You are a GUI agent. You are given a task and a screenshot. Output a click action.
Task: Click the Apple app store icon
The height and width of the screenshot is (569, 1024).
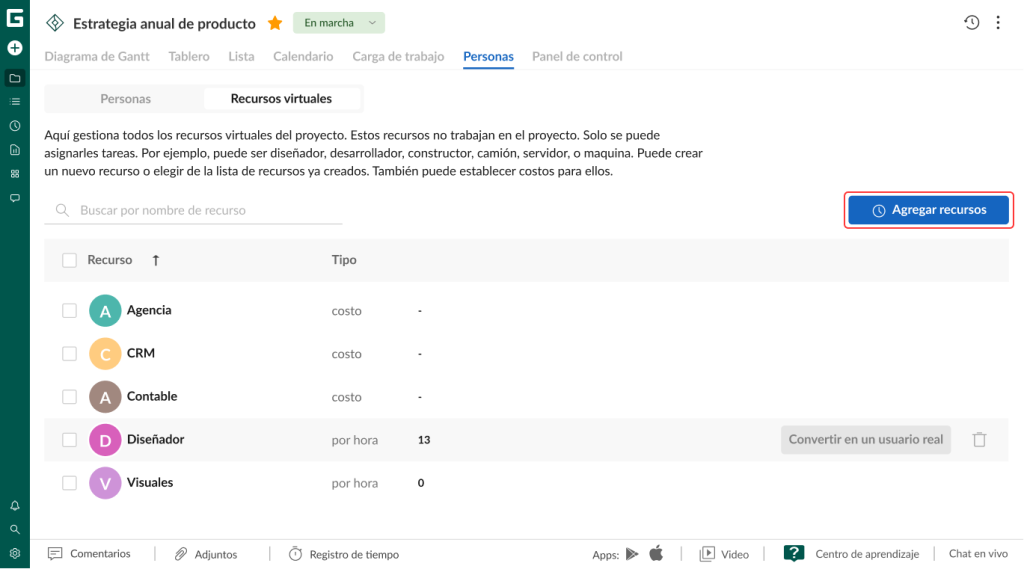656,553
